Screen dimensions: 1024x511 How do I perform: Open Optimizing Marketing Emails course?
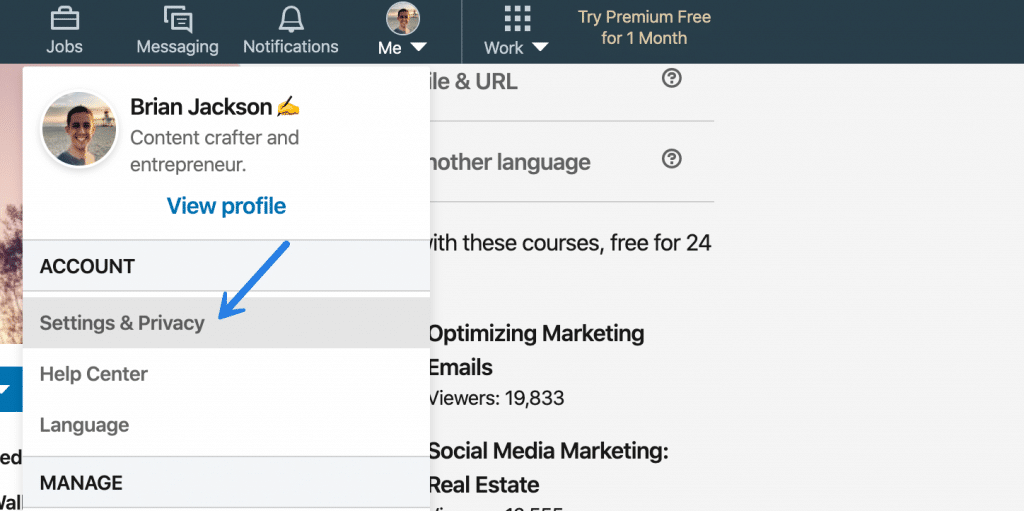[x=536, y=350]
